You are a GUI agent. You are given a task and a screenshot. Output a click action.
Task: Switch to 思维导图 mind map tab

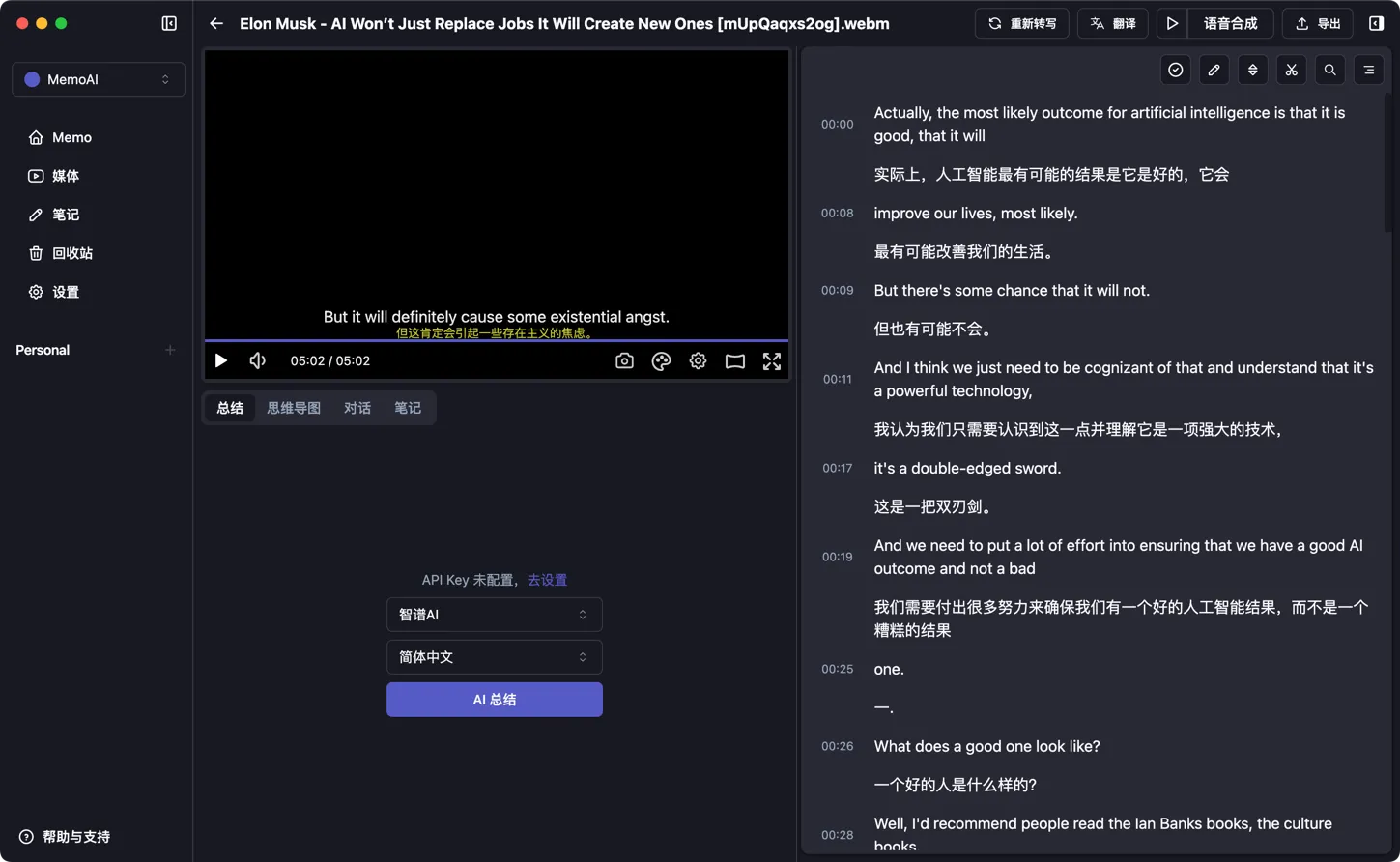pyautogui.click(x=294, y=408)
